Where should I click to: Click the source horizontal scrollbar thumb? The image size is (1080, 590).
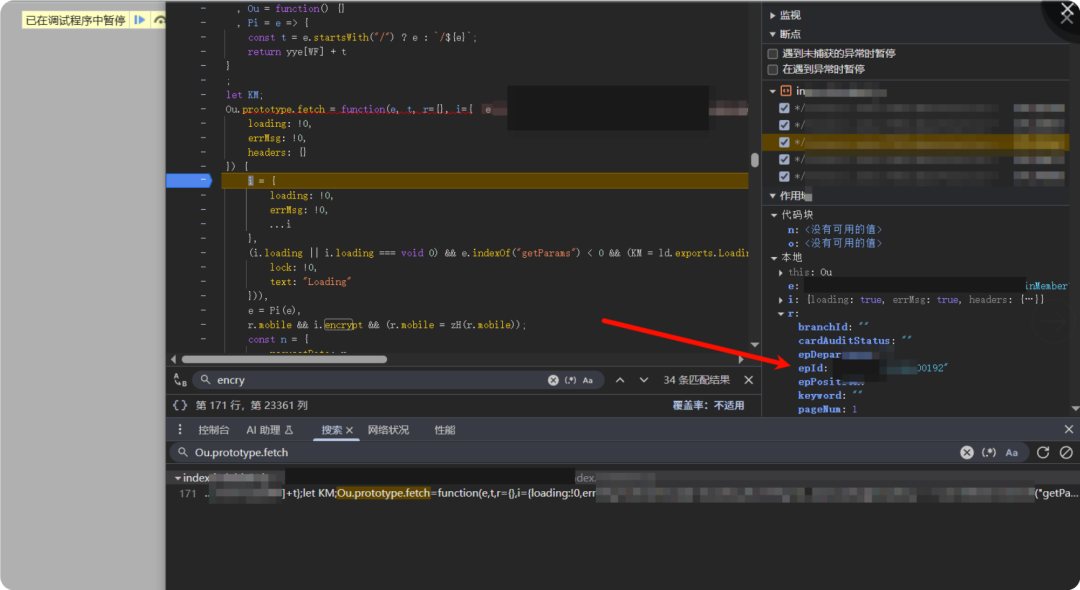[x=284, y=359]
